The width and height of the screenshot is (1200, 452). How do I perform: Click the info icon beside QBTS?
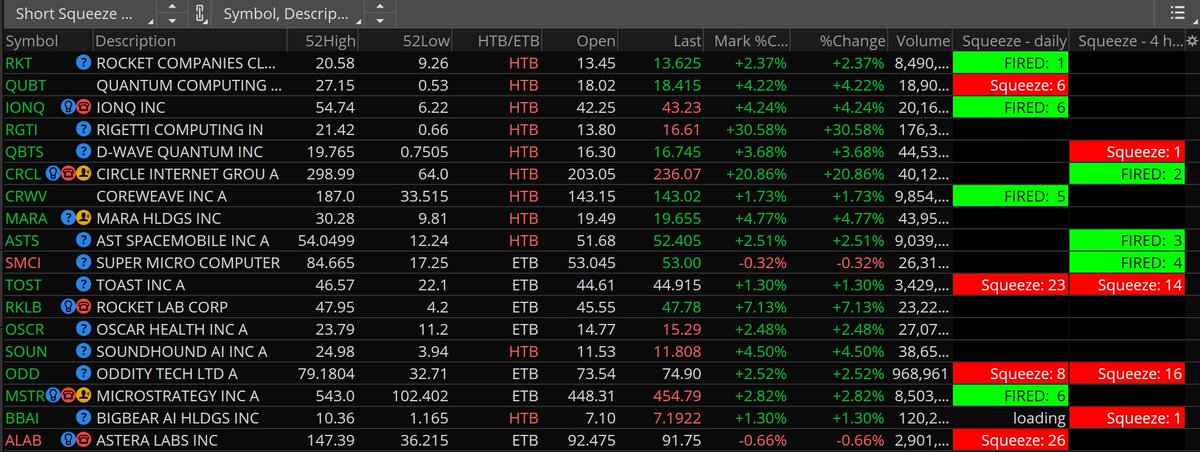(83, 151)
